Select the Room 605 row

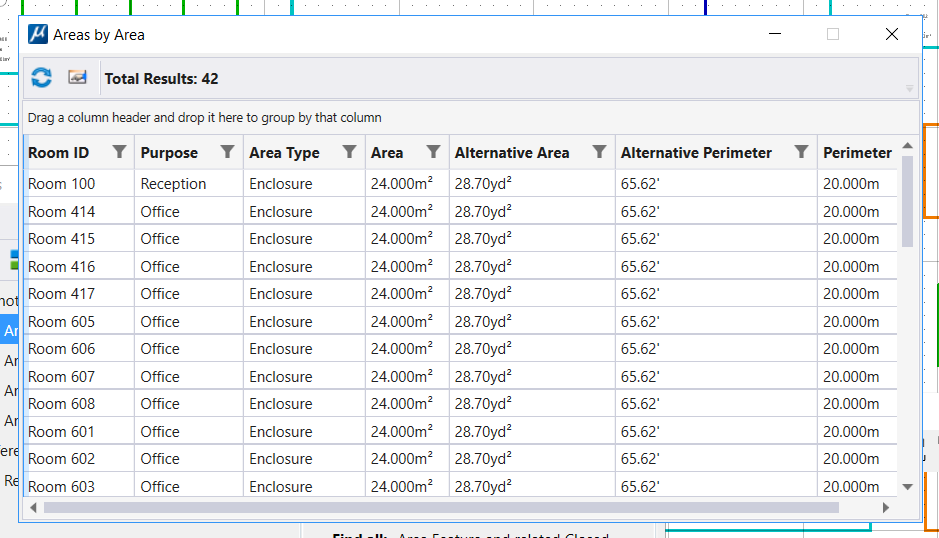(x=461, y=322)
